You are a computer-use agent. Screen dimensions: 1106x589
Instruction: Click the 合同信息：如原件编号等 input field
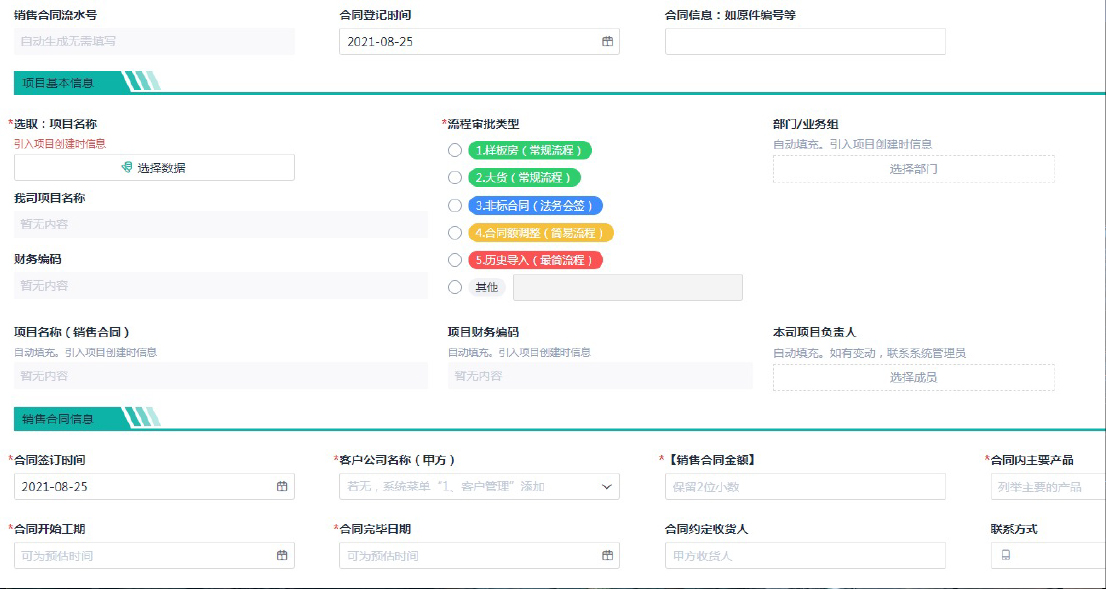805,42
